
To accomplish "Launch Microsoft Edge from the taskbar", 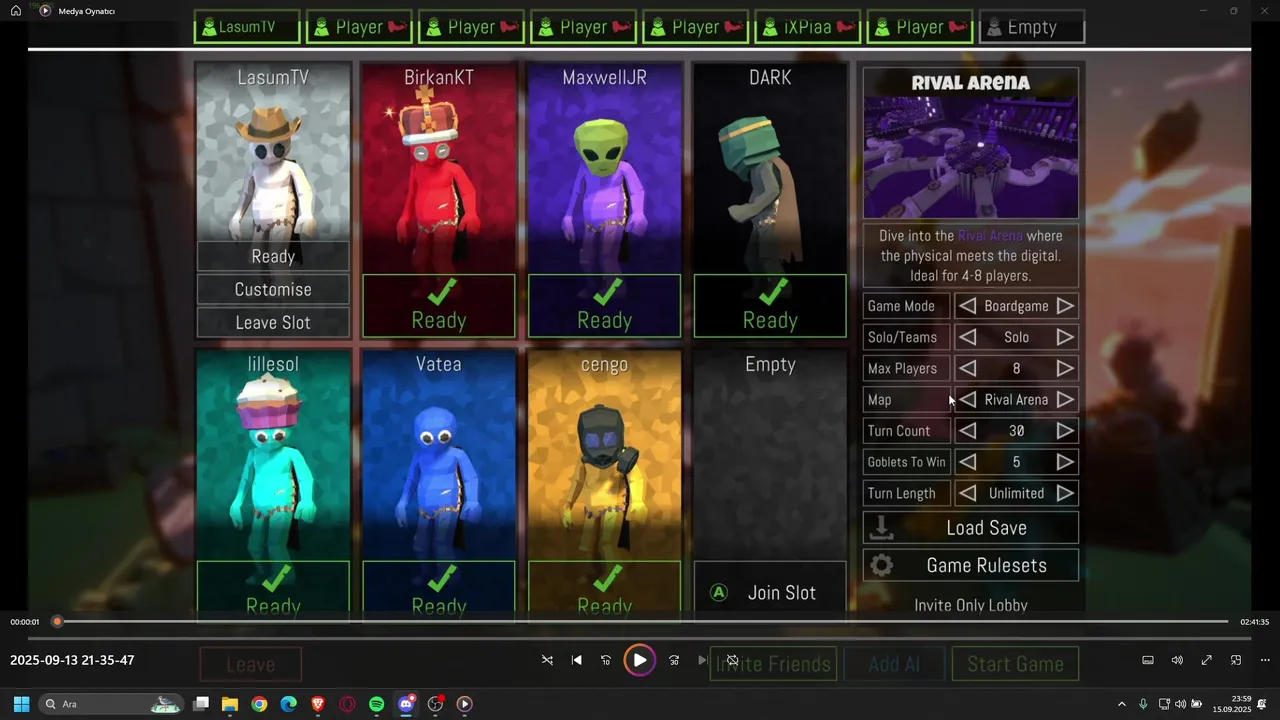I will [x=289, y=704].
